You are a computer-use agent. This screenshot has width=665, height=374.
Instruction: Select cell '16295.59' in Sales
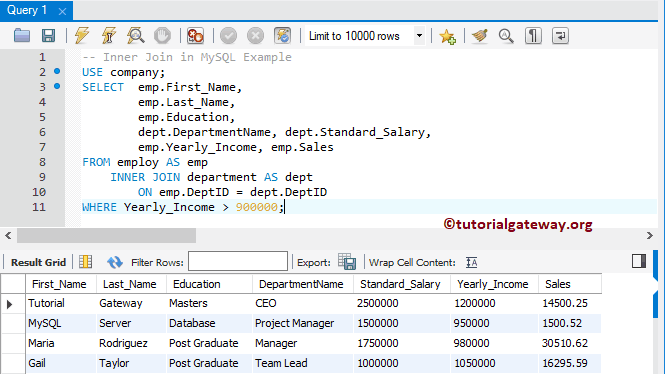570,363
